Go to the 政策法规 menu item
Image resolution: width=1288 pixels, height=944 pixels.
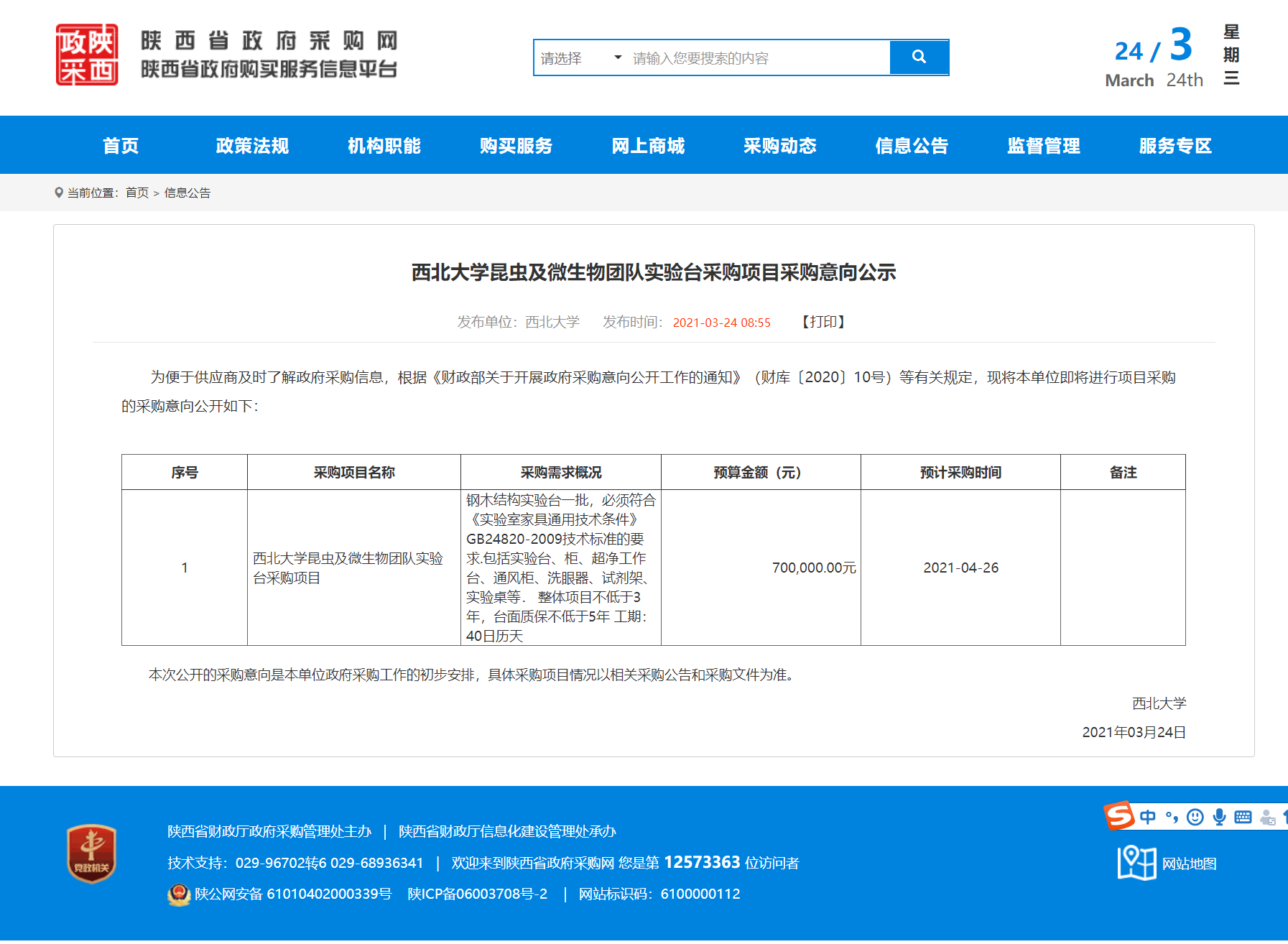(252, 146)
